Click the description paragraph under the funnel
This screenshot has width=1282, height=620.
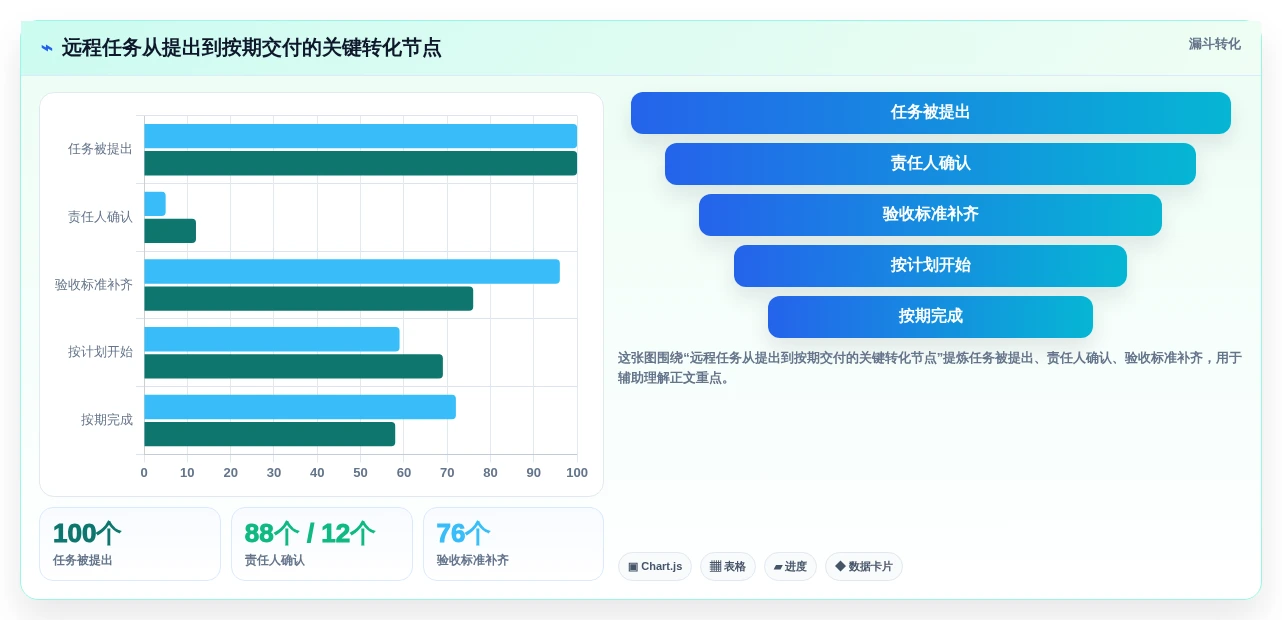(930, 367)
